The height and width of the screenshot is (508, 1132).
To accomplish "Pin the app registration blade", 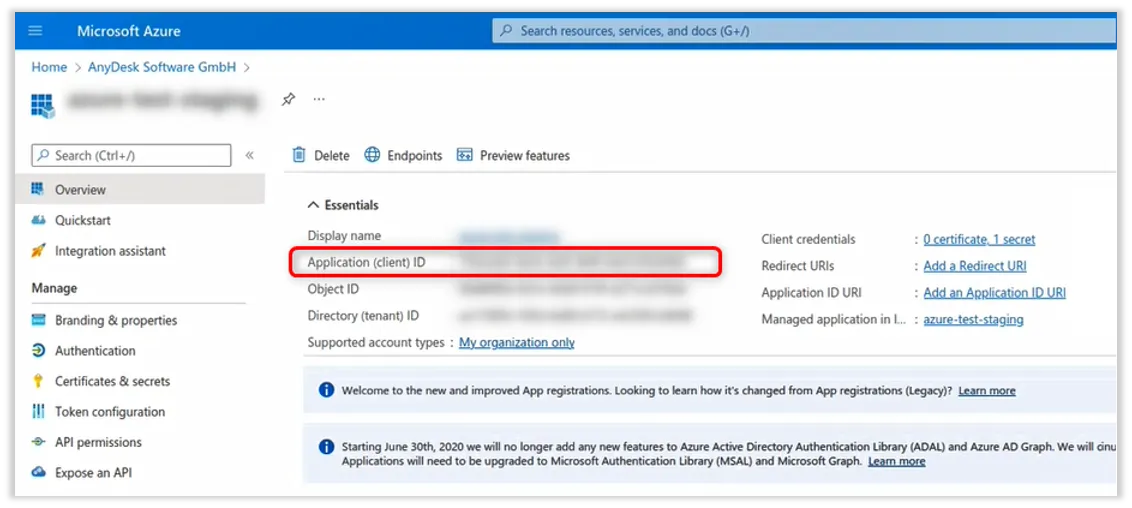I will [288, 99].
